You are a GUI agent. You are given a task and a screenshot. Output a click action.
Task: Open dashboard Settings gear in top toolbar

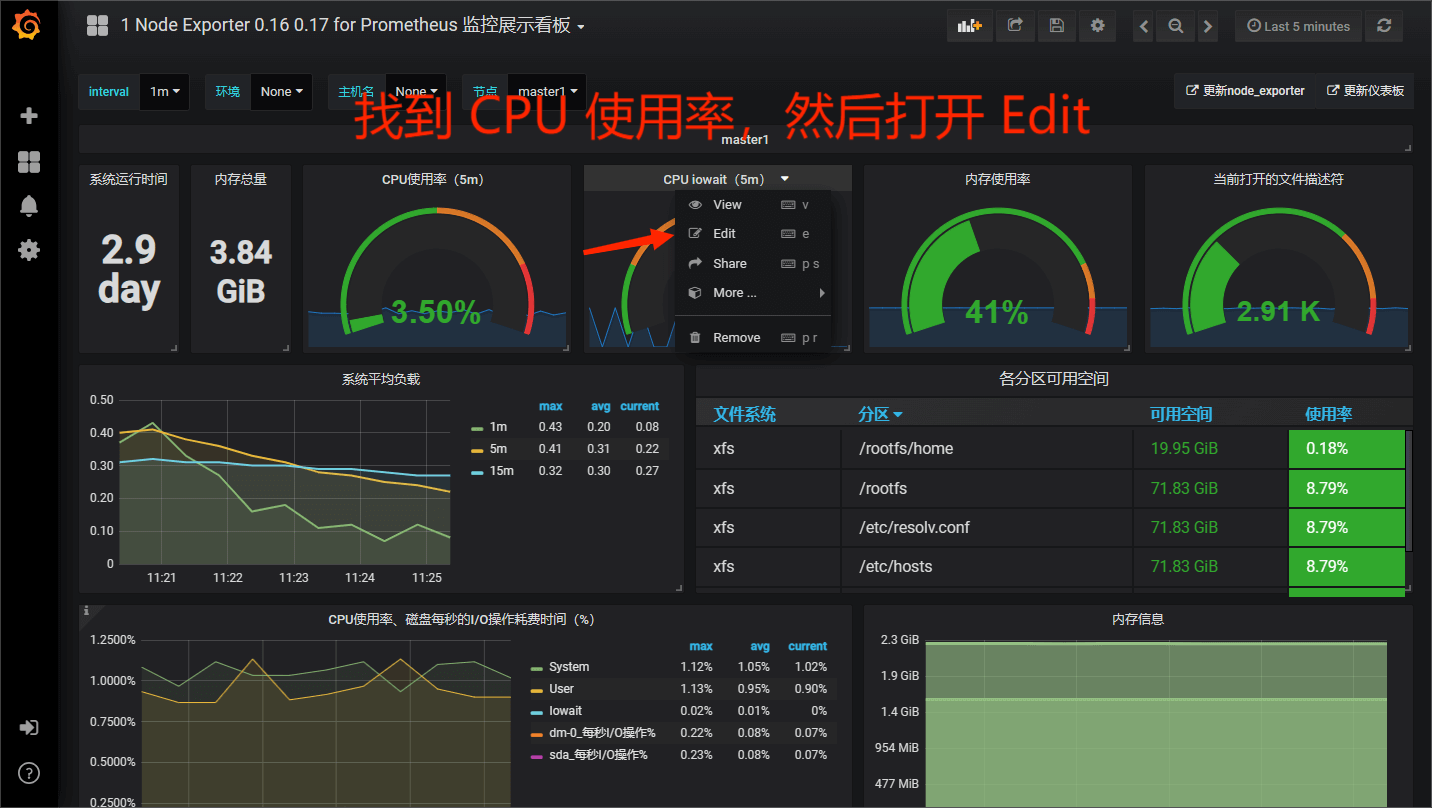click(x=1097, y=26)
